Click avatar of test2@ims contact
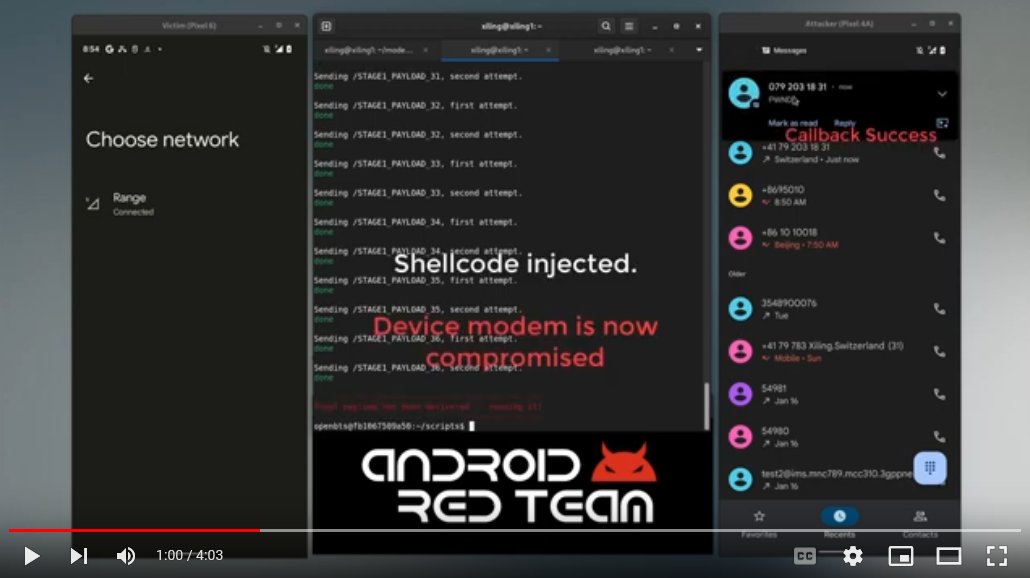The width and height of the screenshot is (1030, 578). (x=740, y=479)
